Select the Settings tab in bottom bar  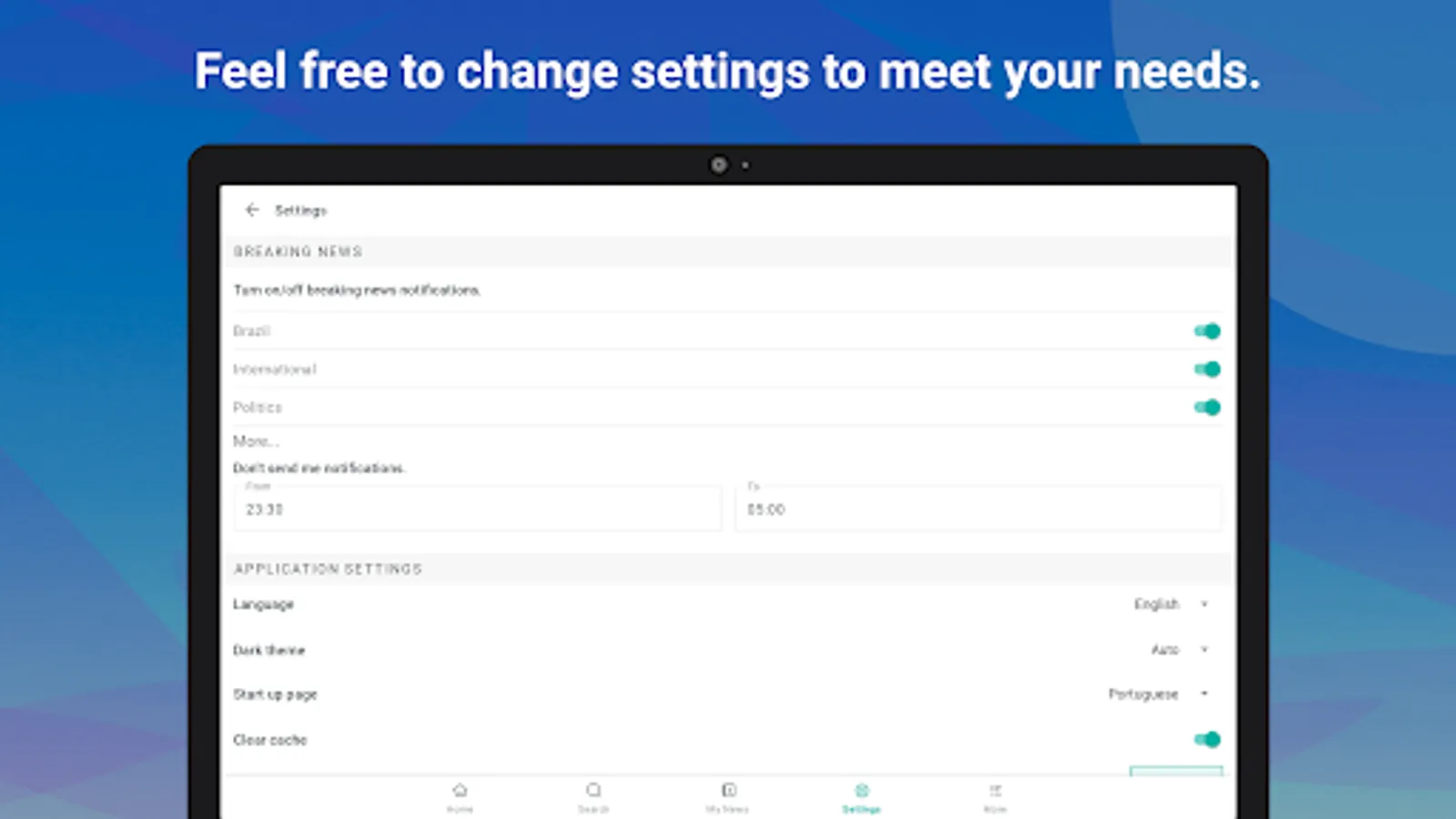(x=861, y=797)
